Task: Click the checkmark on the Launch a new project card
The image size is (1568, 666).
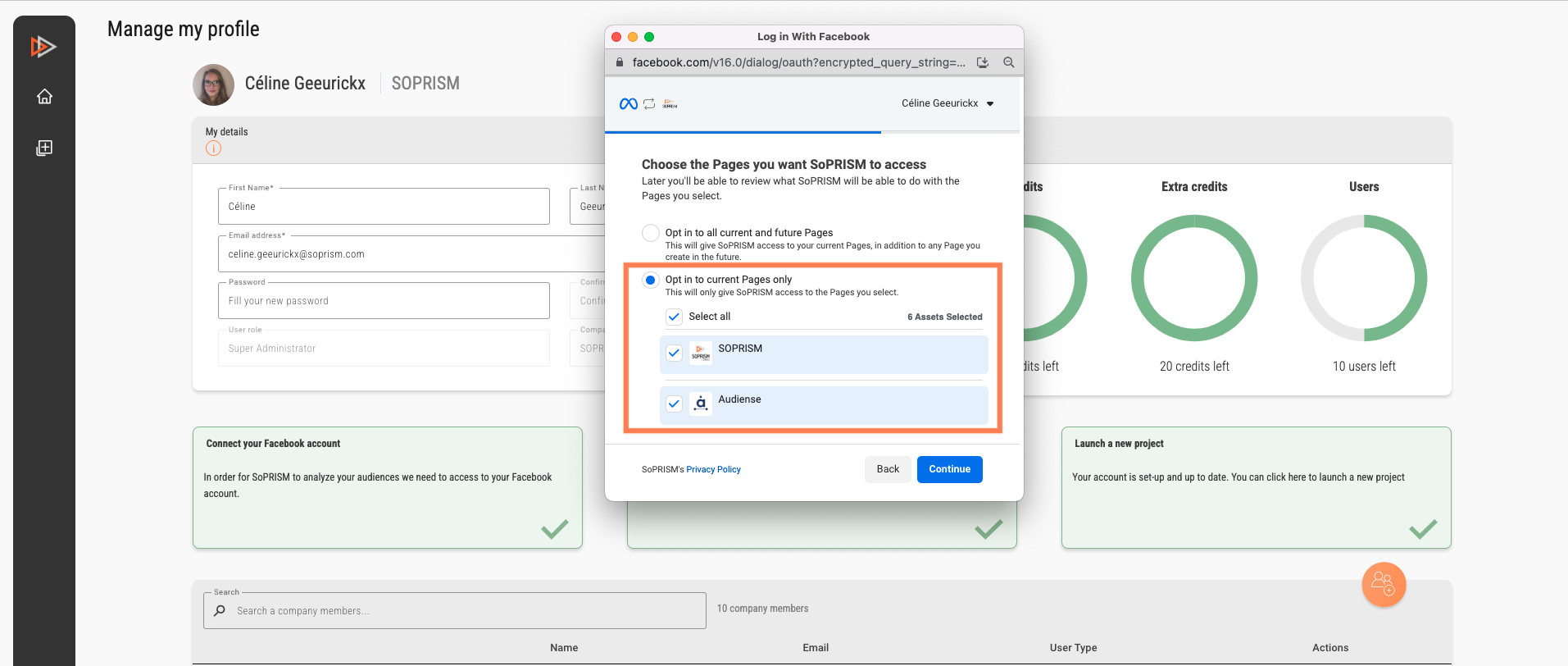Action: click(1423, 529)
